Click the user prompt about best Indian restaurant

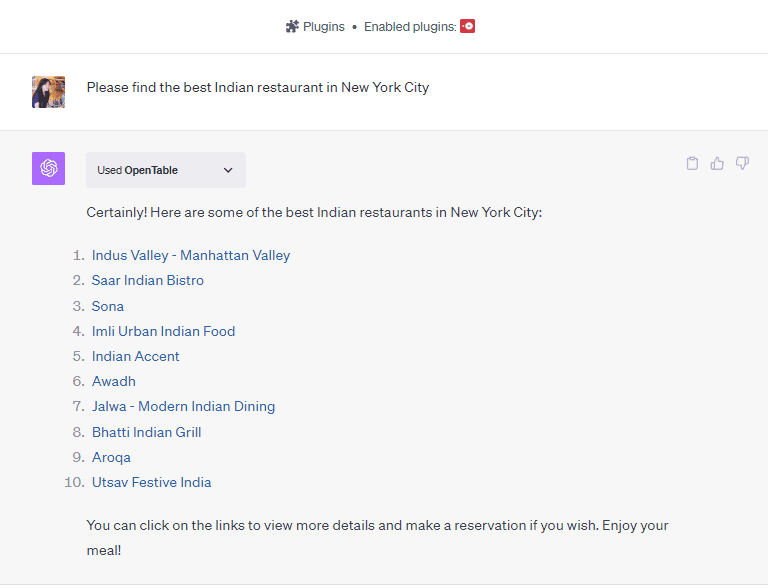258,87
